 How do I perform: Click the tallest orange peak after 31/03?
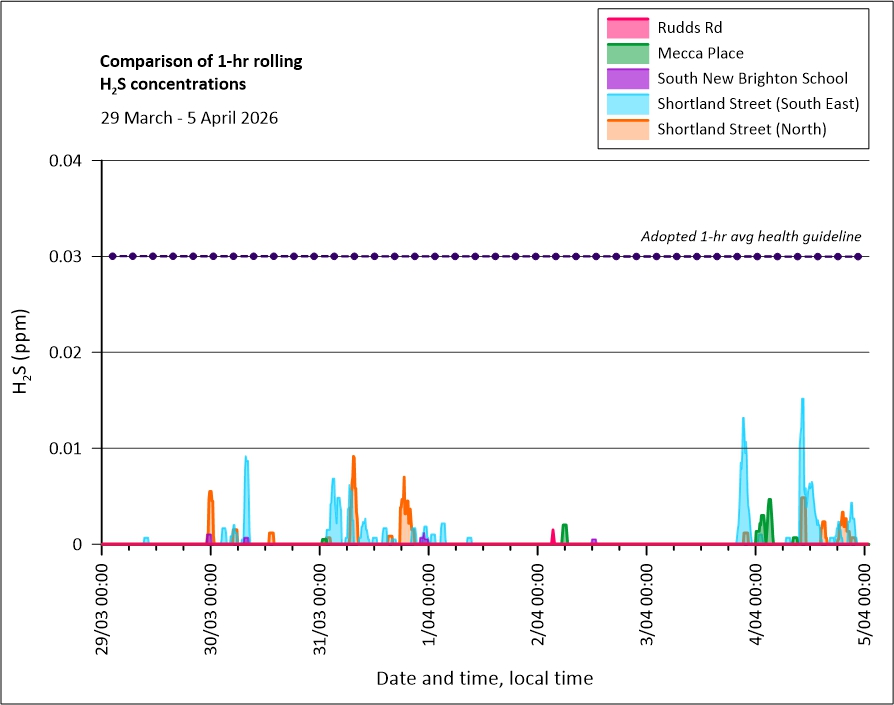[x=353, y=459]
